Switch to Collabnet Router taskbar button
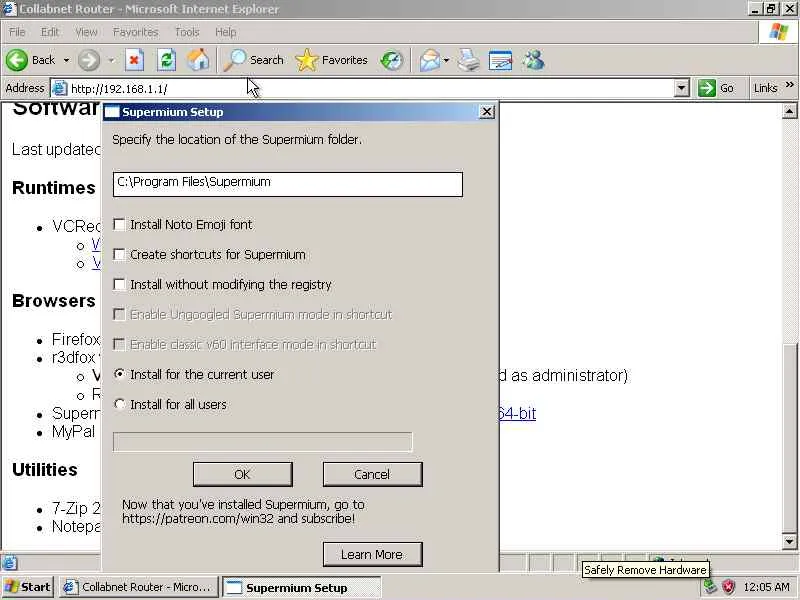This screenshot has width=800, height=600. click(139, 587)
